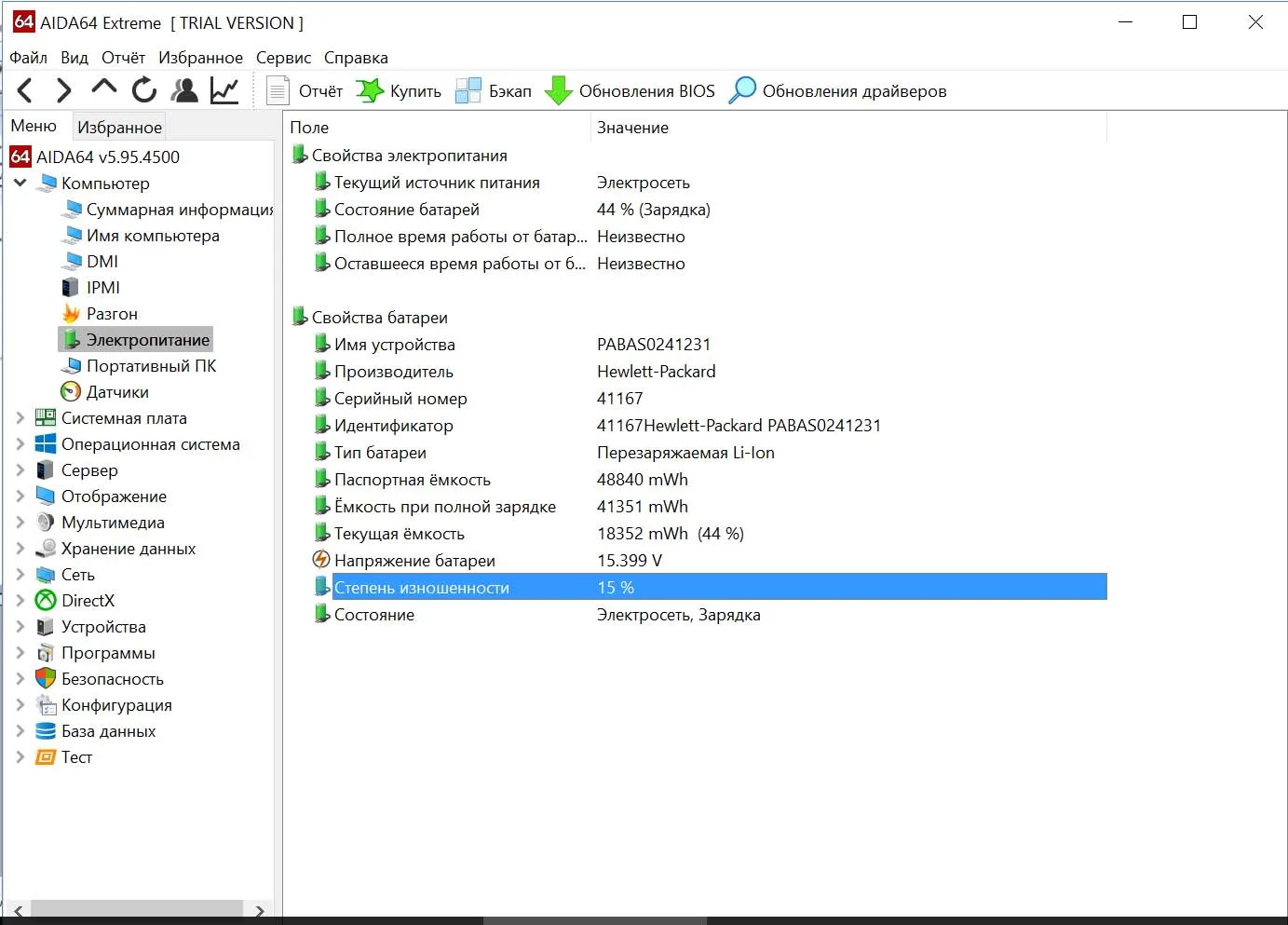Open the Справка menu
Image resolution: width=1288 pixels, height=925 pixels.
point(356,58)
